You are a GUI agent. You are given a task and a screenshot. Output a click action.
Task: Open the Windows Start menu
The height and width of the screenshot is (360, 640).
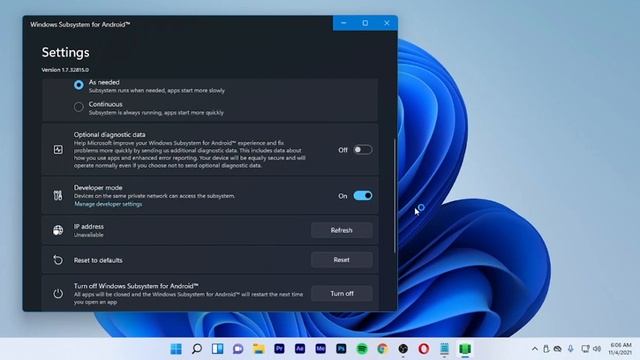pyautogui.click(x=176, y=349)
